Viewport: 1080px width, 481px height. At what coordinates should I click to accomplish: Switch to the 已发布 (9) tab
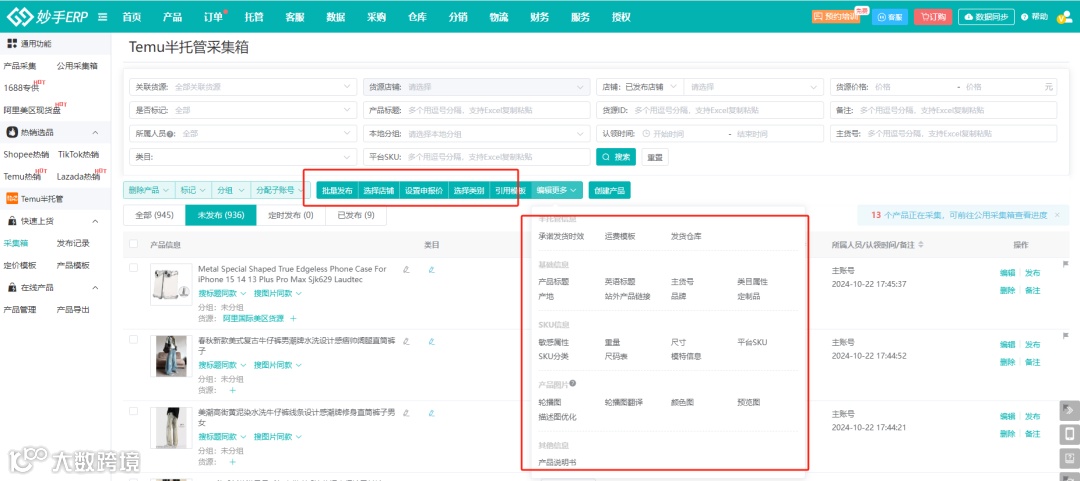click(x=356, y=215)
